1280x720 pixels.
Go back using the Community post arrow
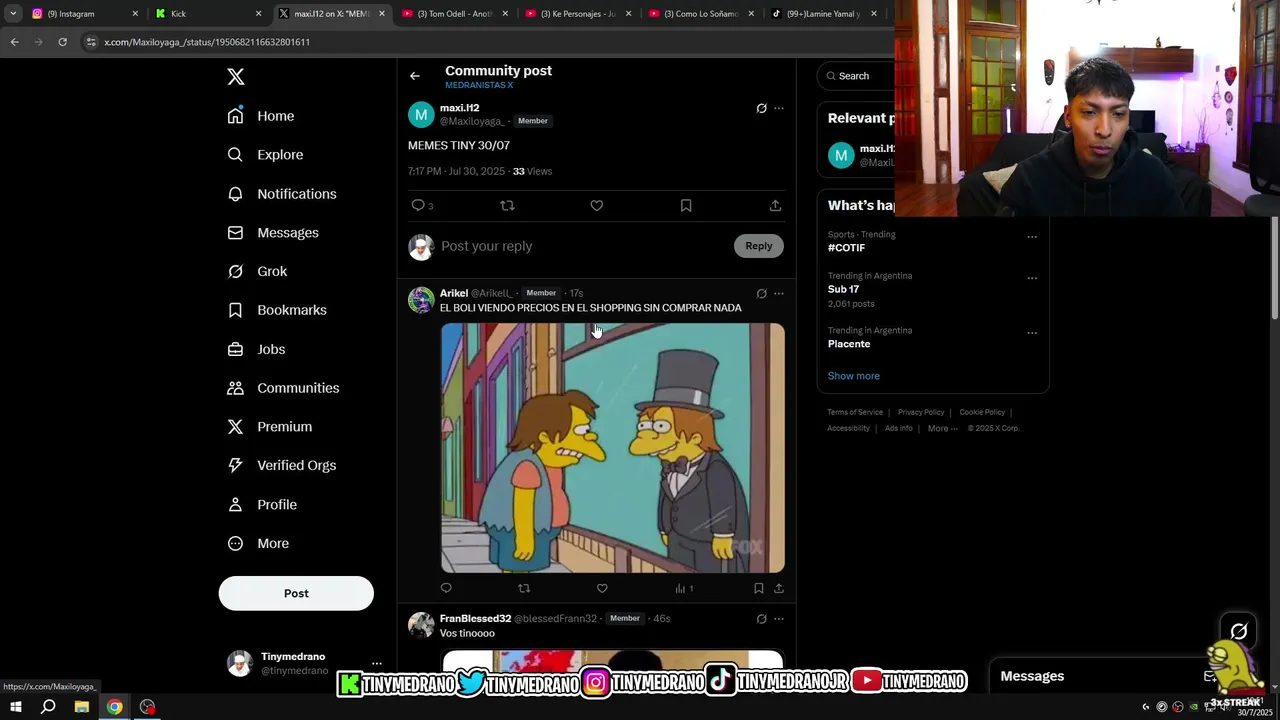click(x=415, y=76)
